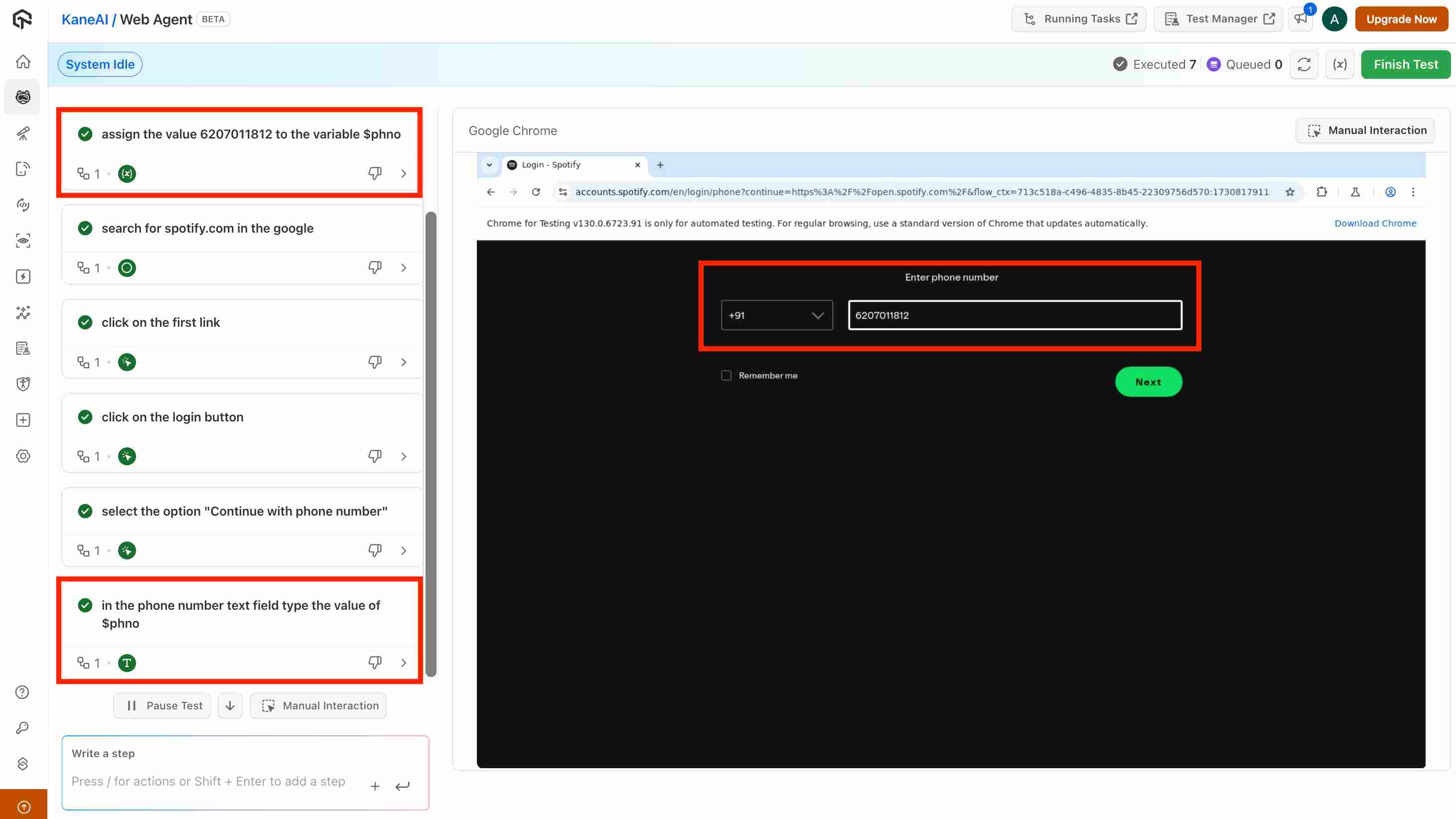This screenshot has width=1456, height=819.
Task: Click the steps list vertical scrollbar
Action: point(431,444)
